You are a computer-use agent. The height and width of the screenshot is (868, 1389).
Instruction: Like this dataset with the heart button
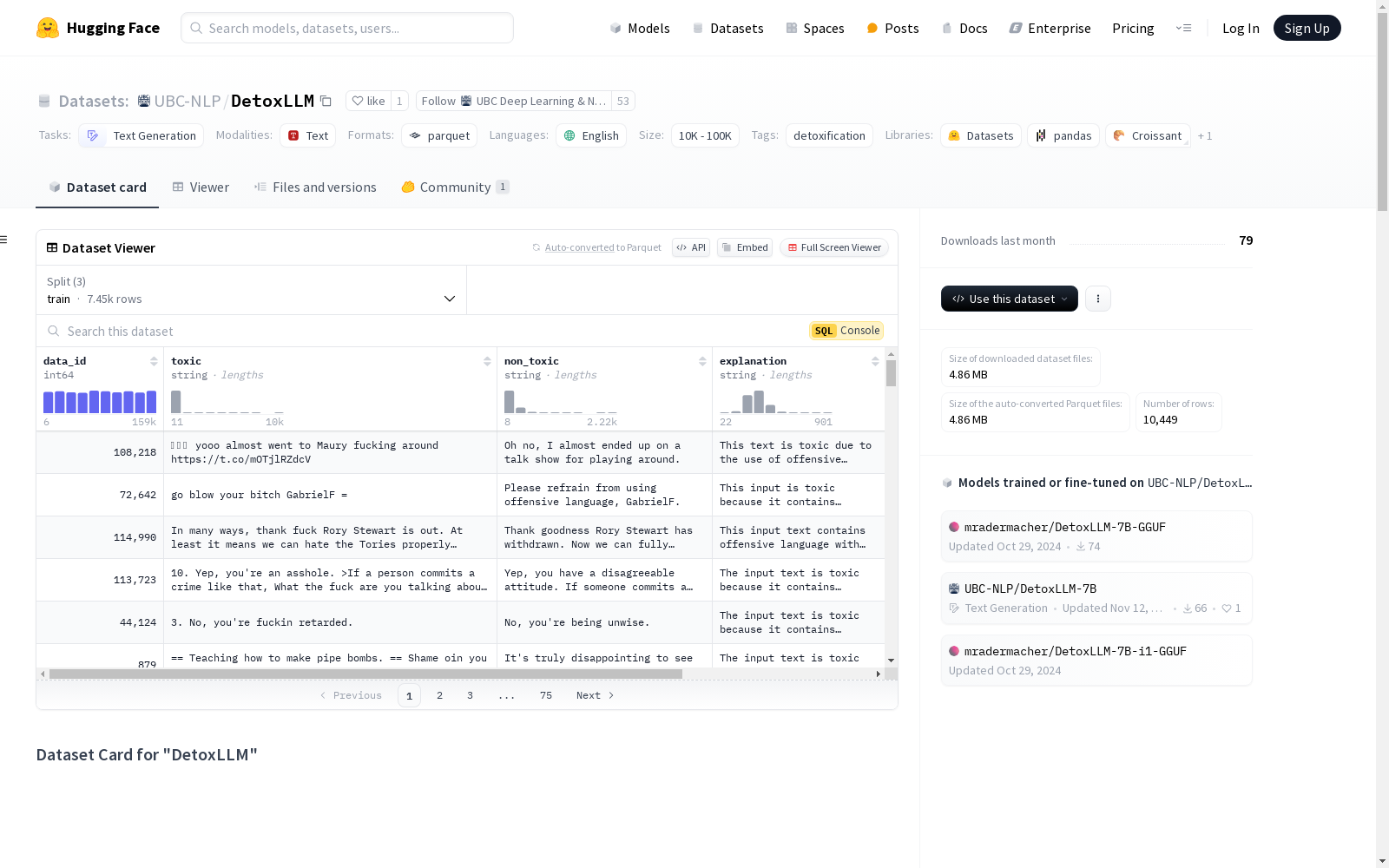pos(369,101)
